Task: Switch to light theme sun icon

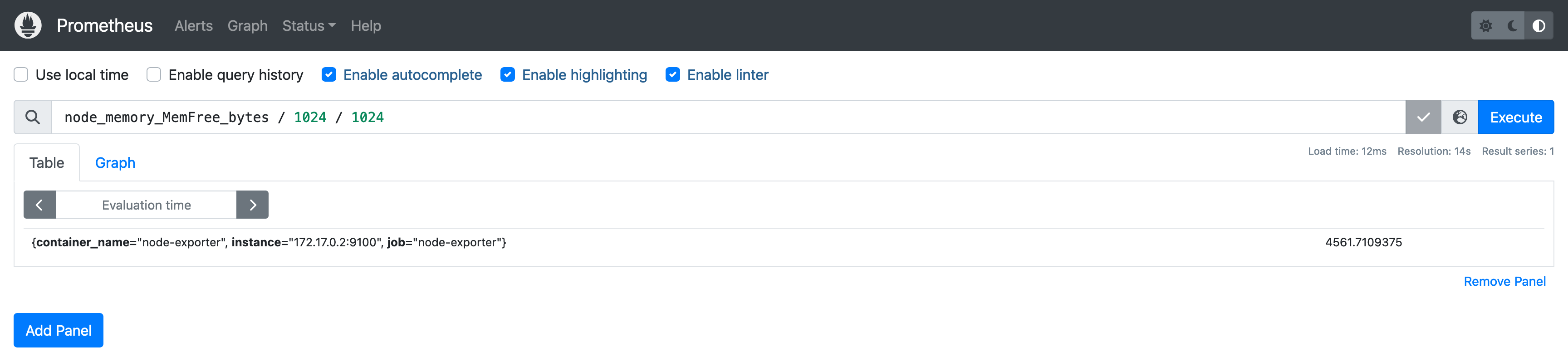Action: pos(1485,25)
